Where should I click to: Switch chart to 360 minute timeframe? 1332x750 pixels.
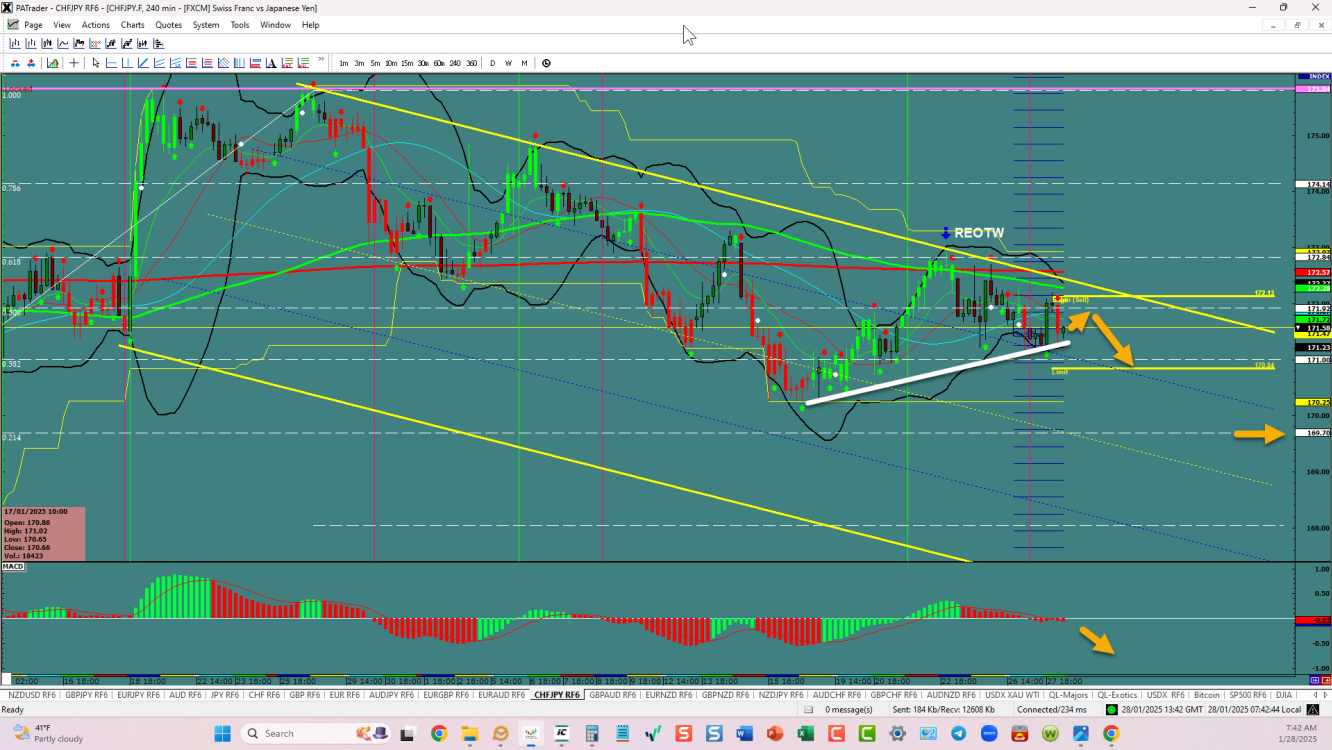pyautogui.click(x=471, y=63)
